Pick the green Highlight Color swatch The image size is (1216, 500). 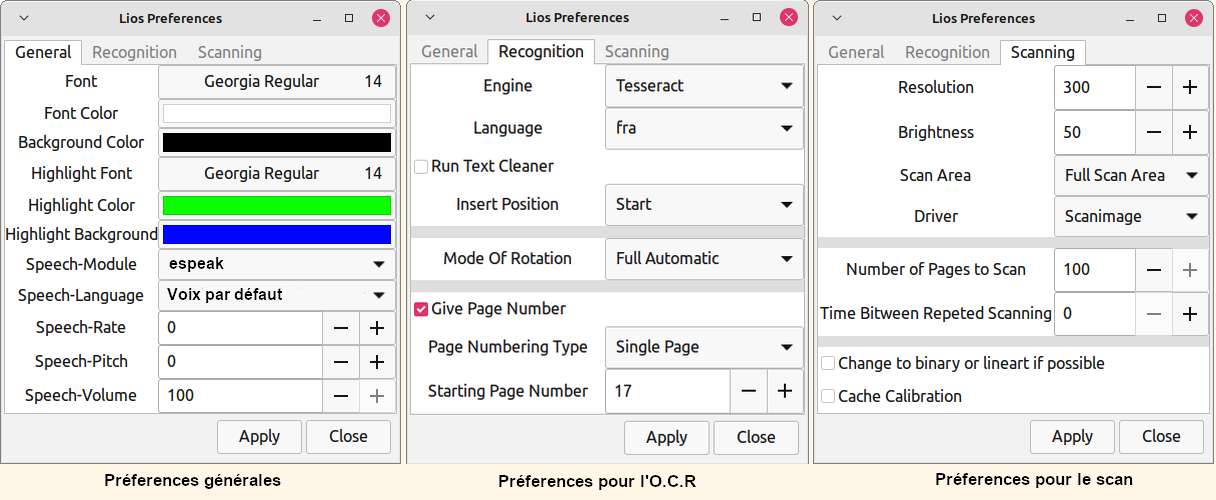(x=276, y=206)
